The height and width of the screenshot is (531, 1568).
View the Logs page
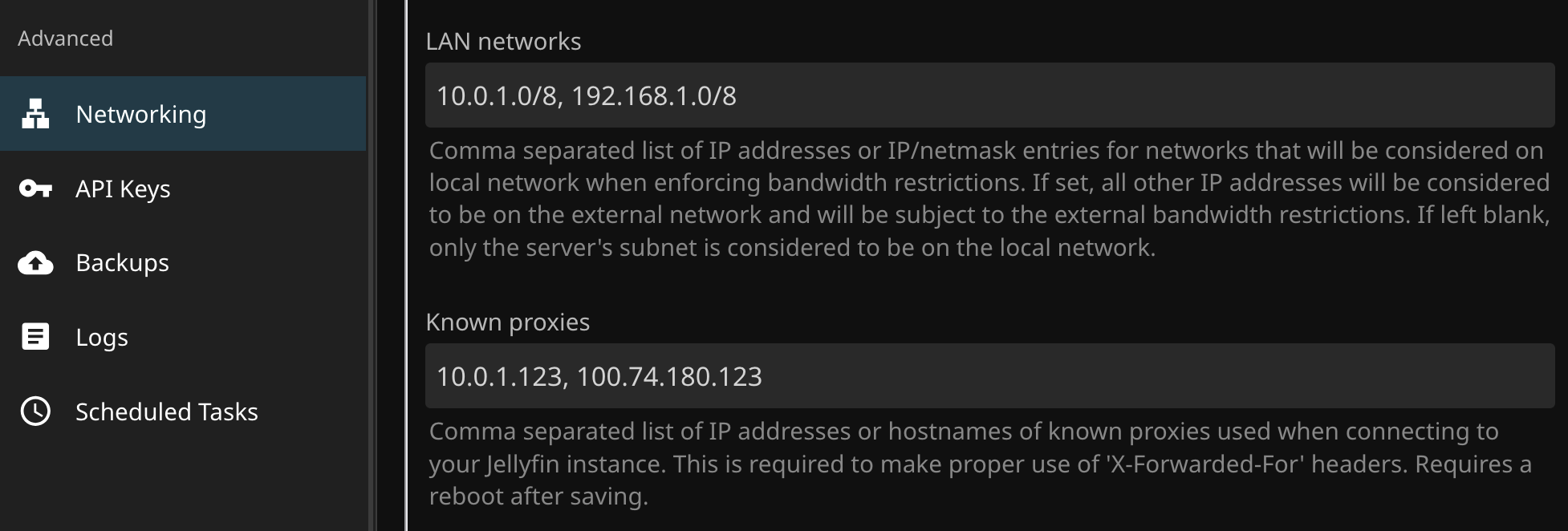[102, 337]
